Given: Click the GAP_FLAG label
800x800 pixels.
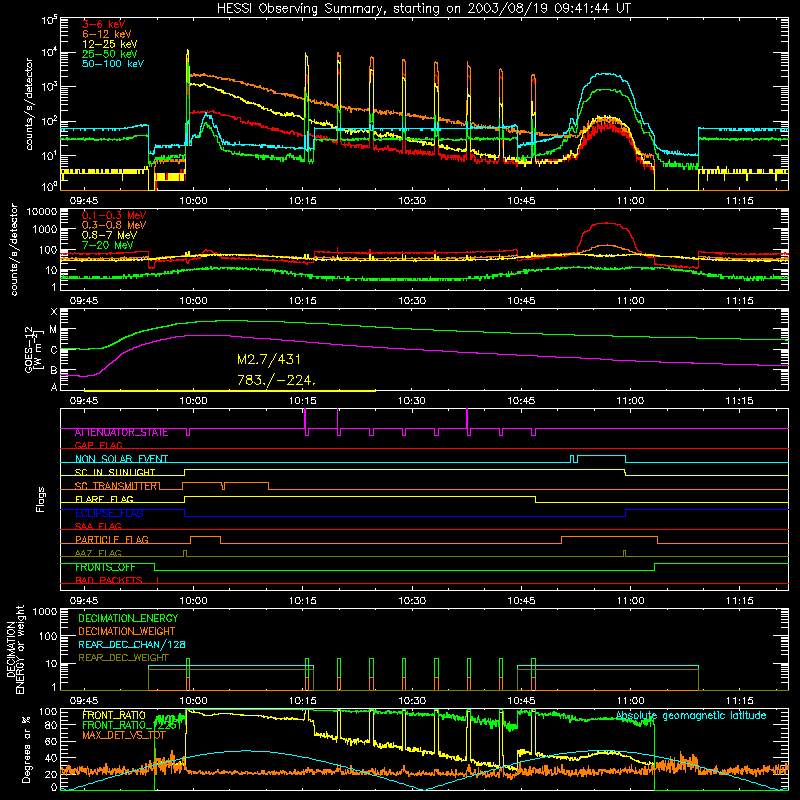Looking at the screenshot, I should coord(98,445).
